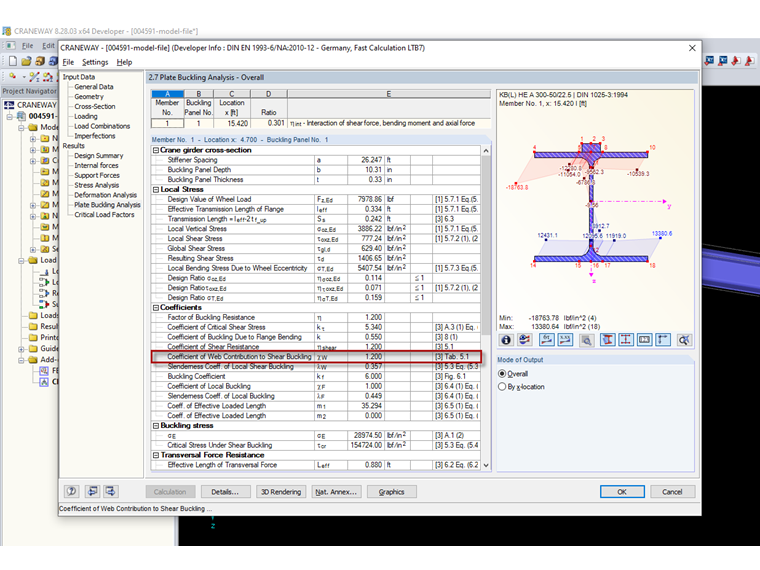The image size is (760, 570).
Task: Open Load Combinations input page
Action: (x=102, y=126)
